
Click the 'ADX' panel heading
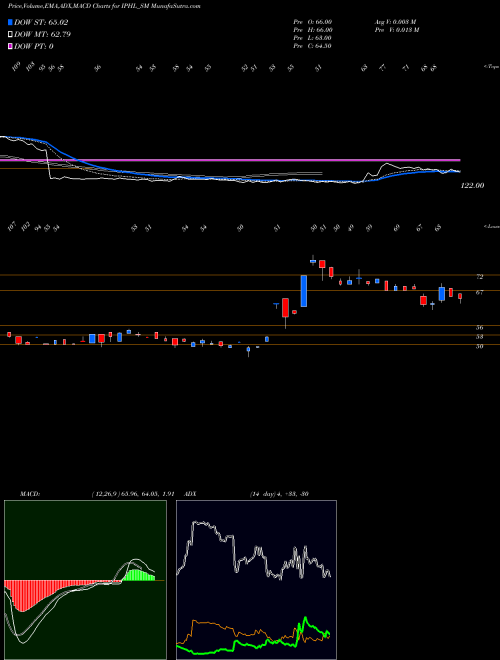click(190, 494)
